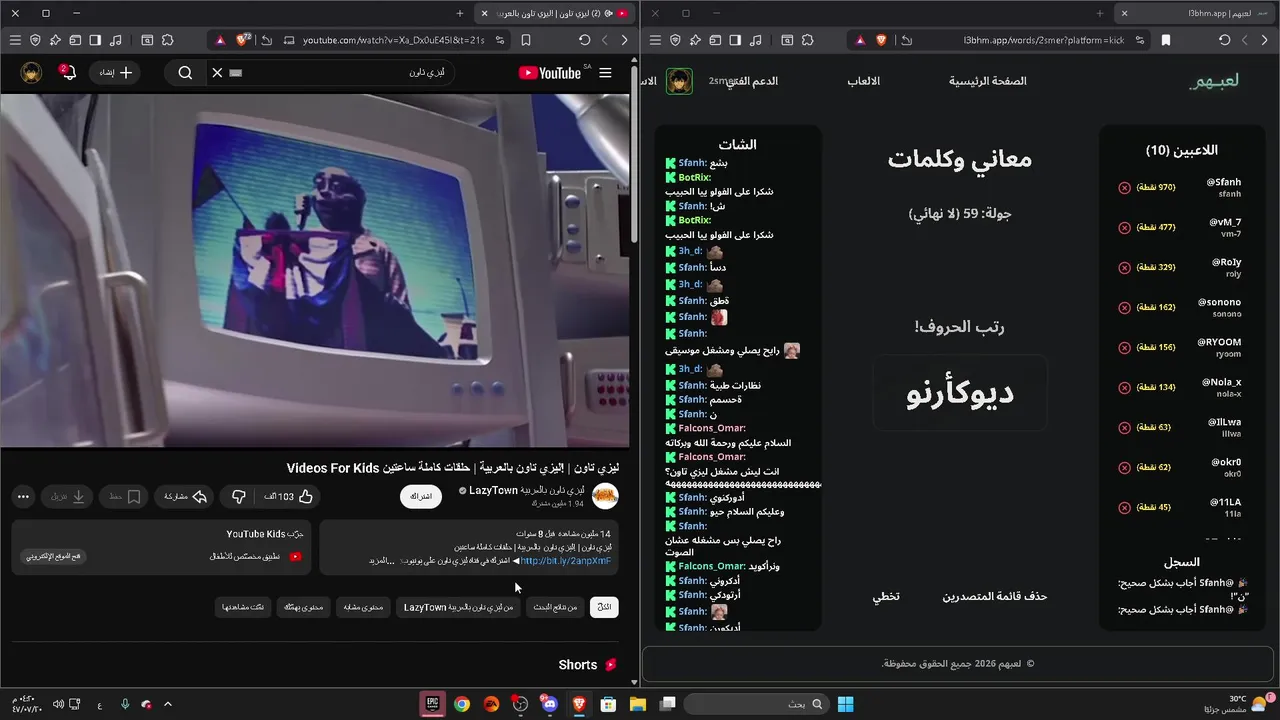Open Brave Shields icon in YouTube window

[x=243, y=40]
